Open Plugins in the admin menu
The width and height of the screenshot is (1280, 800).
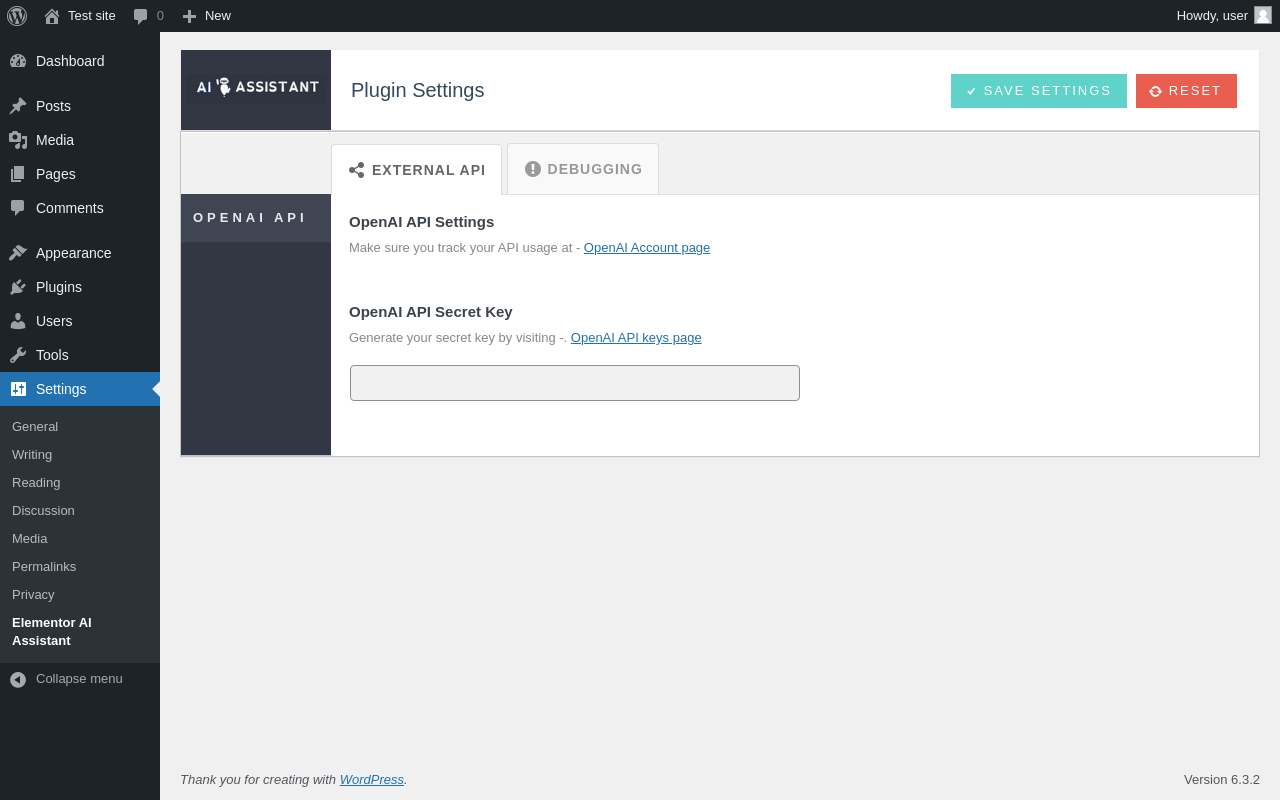pos(80,287)
